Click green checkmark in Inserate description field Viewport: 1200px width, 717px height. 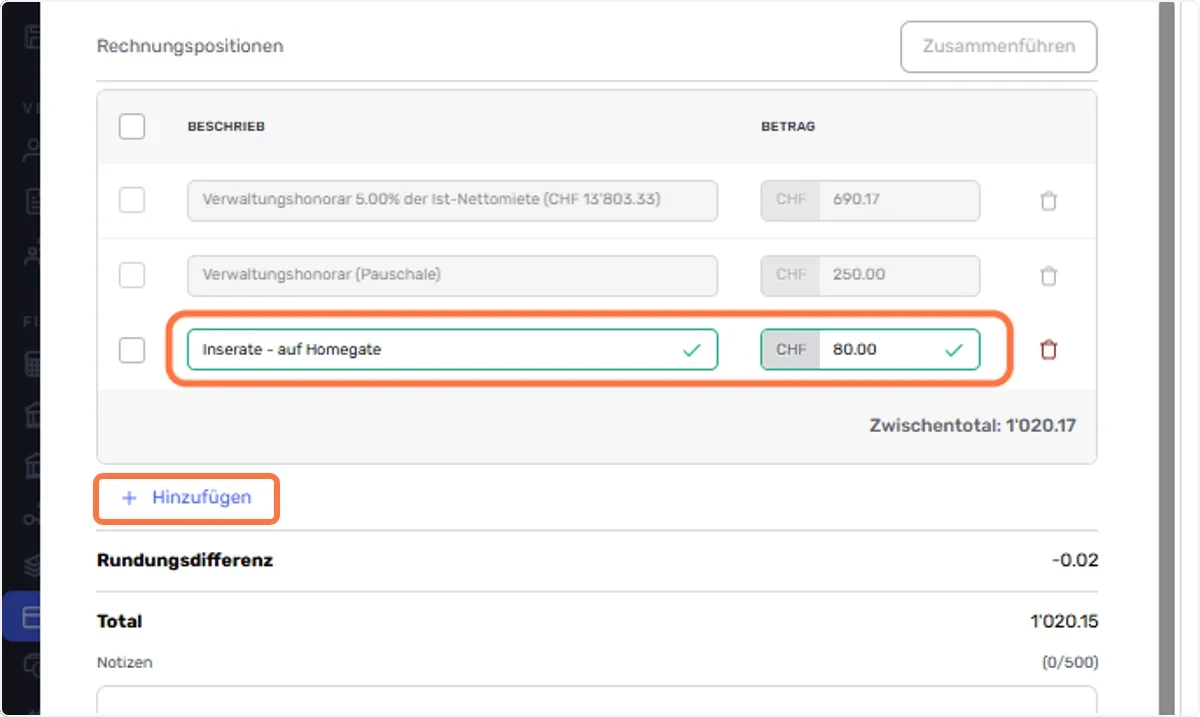691,350
